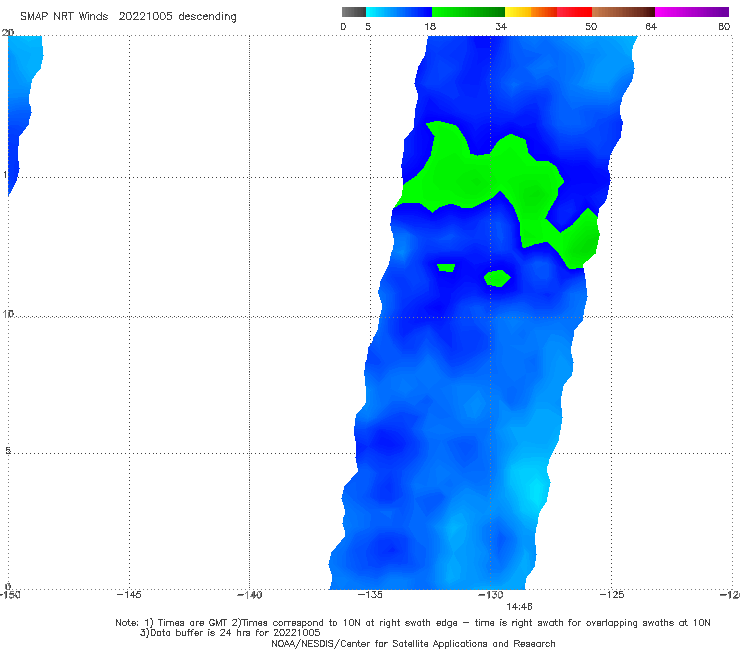Click the 'Data buffer is 24 hrs' note

pyautogui.click(x=230, y=633)
